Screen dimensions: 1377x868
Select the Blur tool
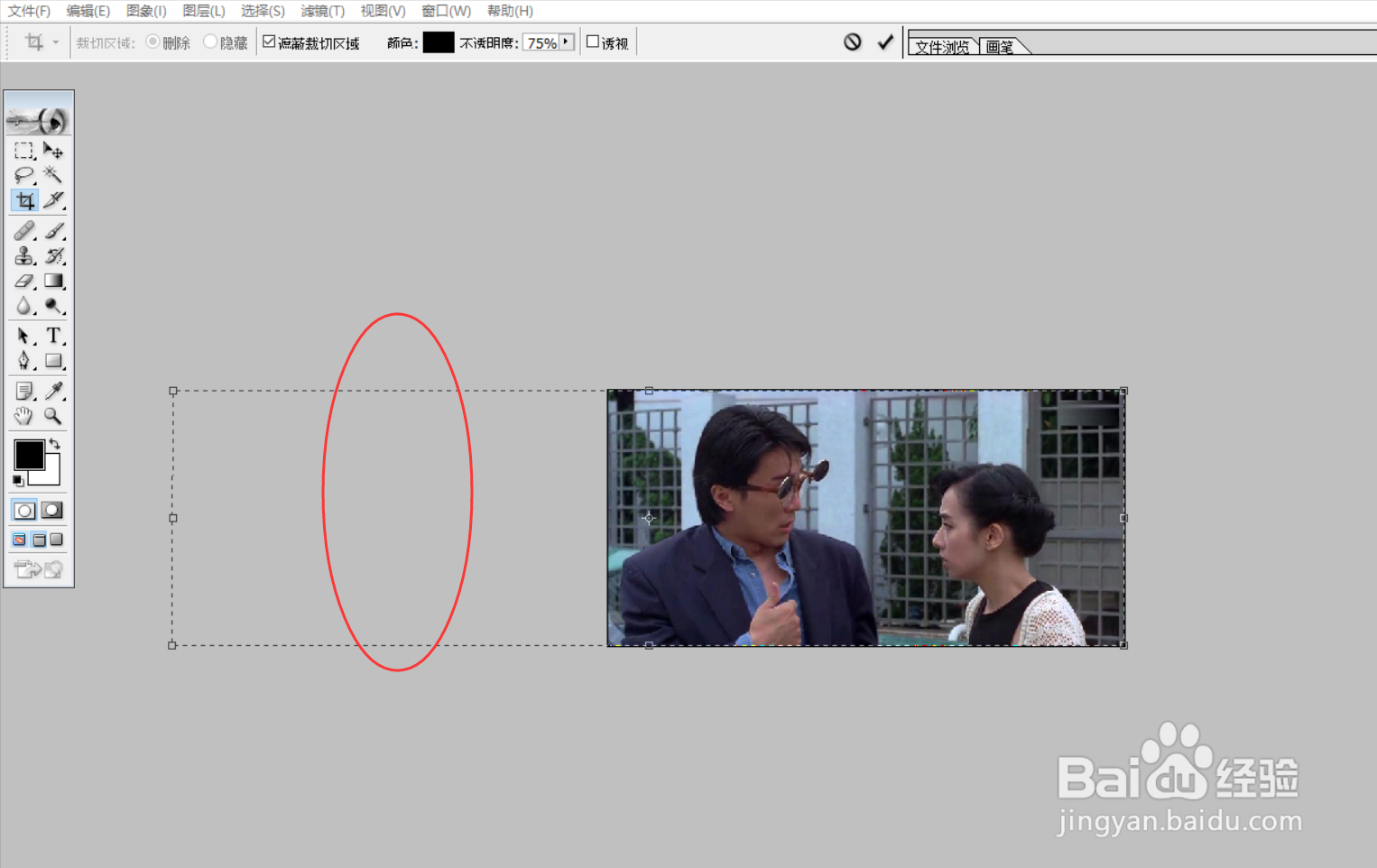tap(24, 307)
